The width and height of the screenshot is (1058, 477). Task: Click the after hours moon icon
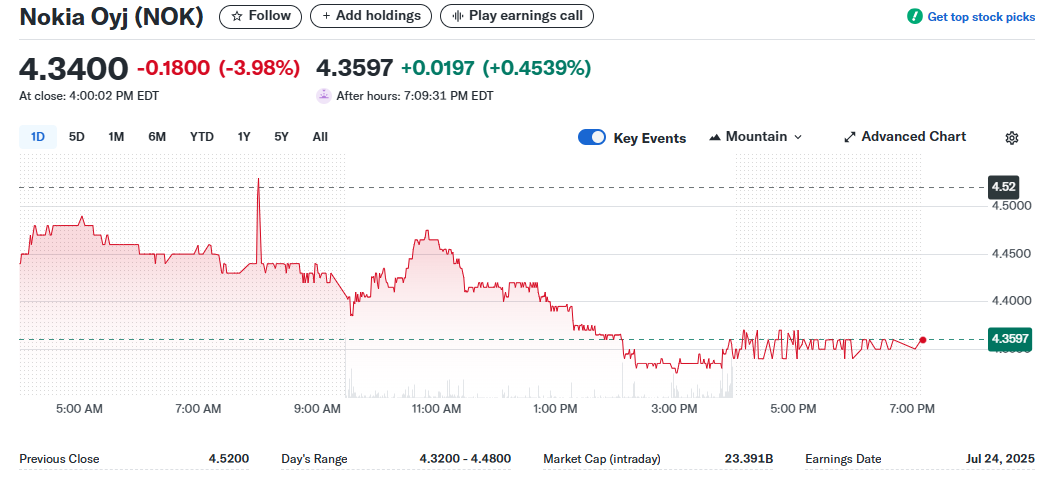point(324,96)
